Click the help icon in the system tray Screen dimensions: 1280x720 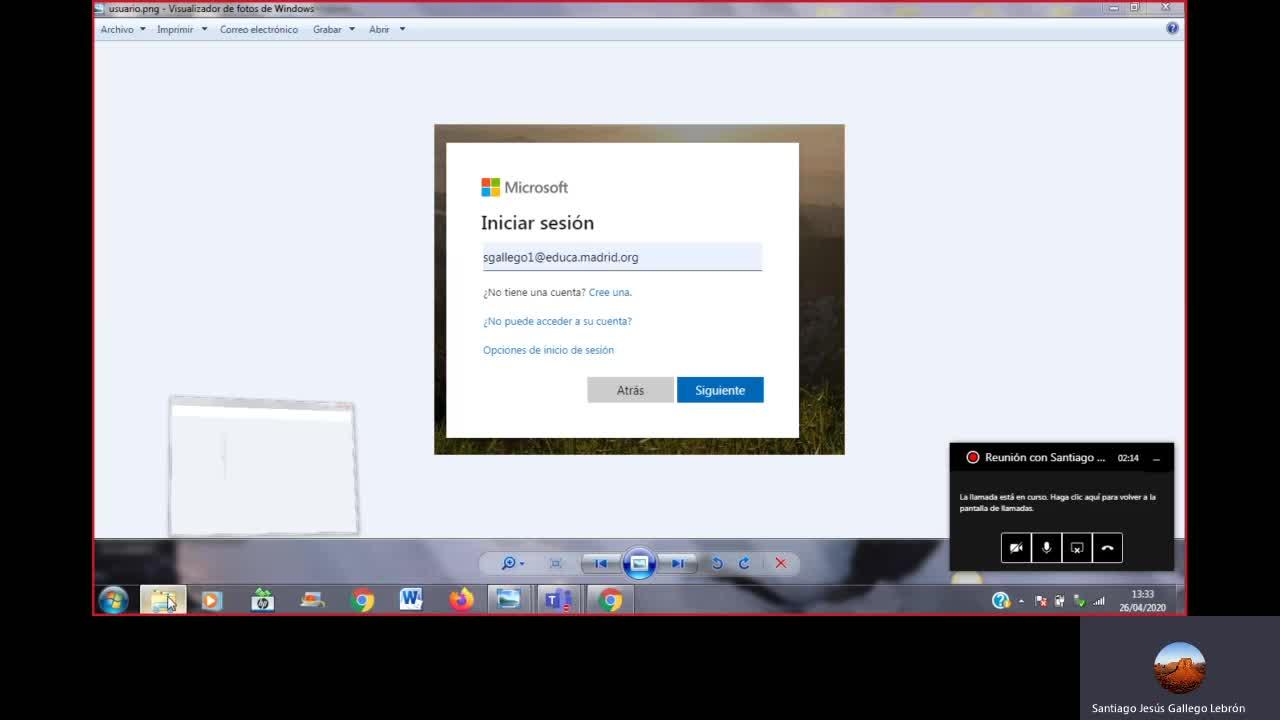point(1000,600)
